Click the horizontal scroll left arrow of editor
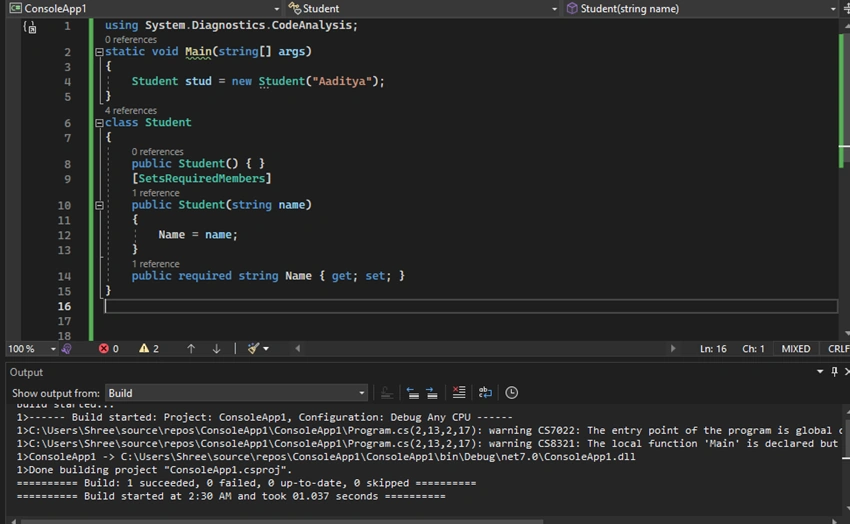The width and height of the screenshot is (850, 524). click(298, 348)
